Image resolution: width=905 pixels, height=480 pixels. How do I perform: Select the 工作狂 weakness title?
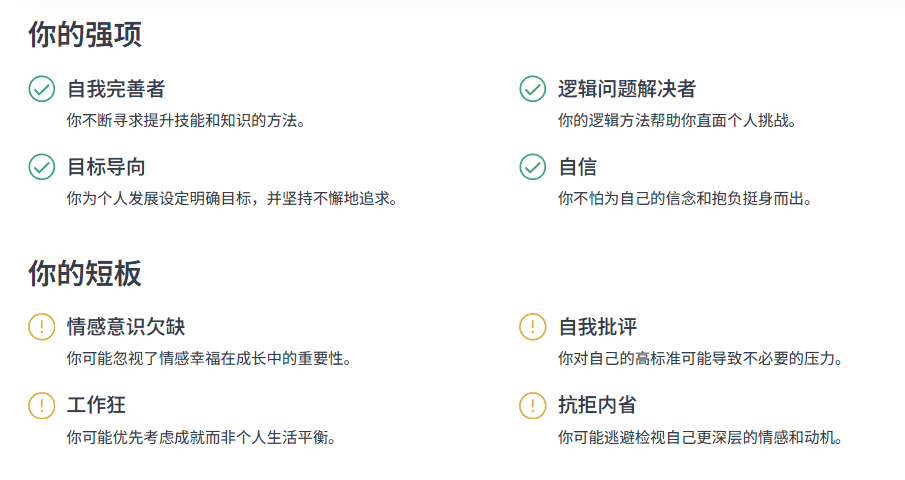click(x=96, y=405)
